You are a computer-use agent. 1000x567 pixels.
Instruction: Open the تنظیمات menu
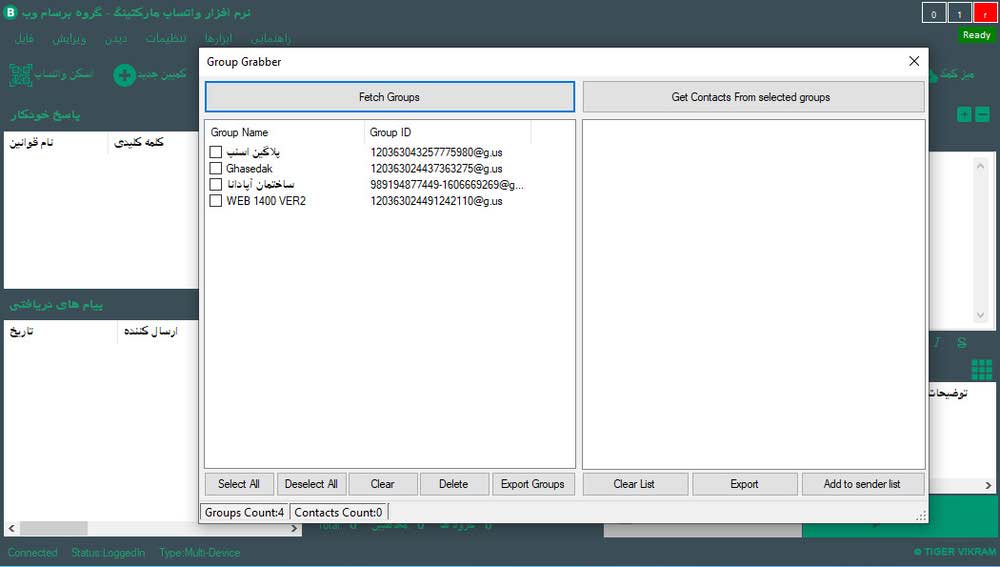pyautogui.click(x=165, y=38)
